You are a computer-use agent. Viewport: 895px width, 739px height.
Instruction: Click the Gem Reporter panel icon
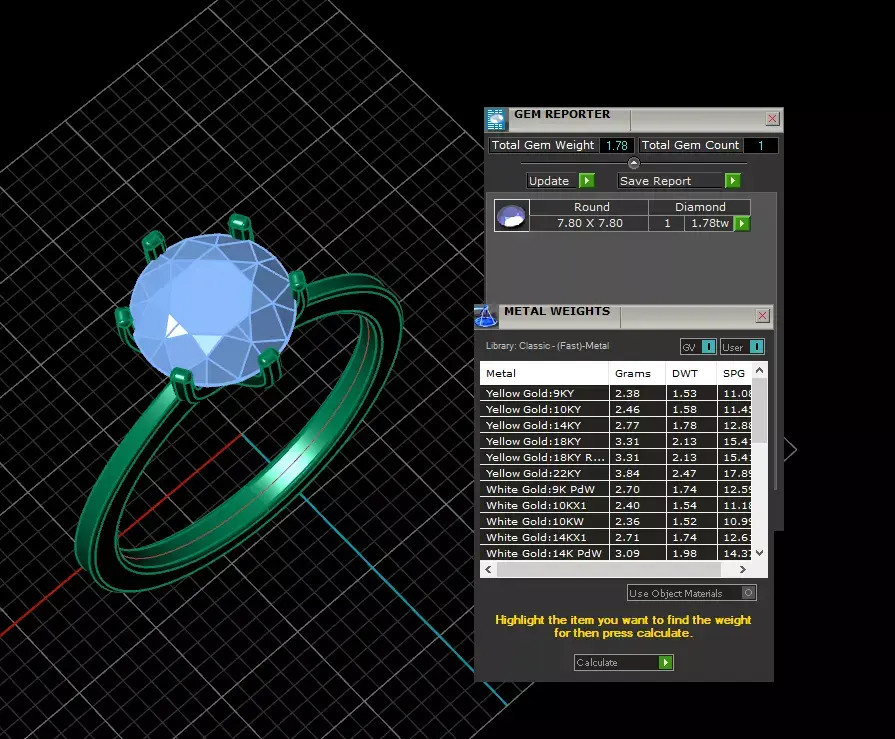pyautogui.click(x=496, y=119)
